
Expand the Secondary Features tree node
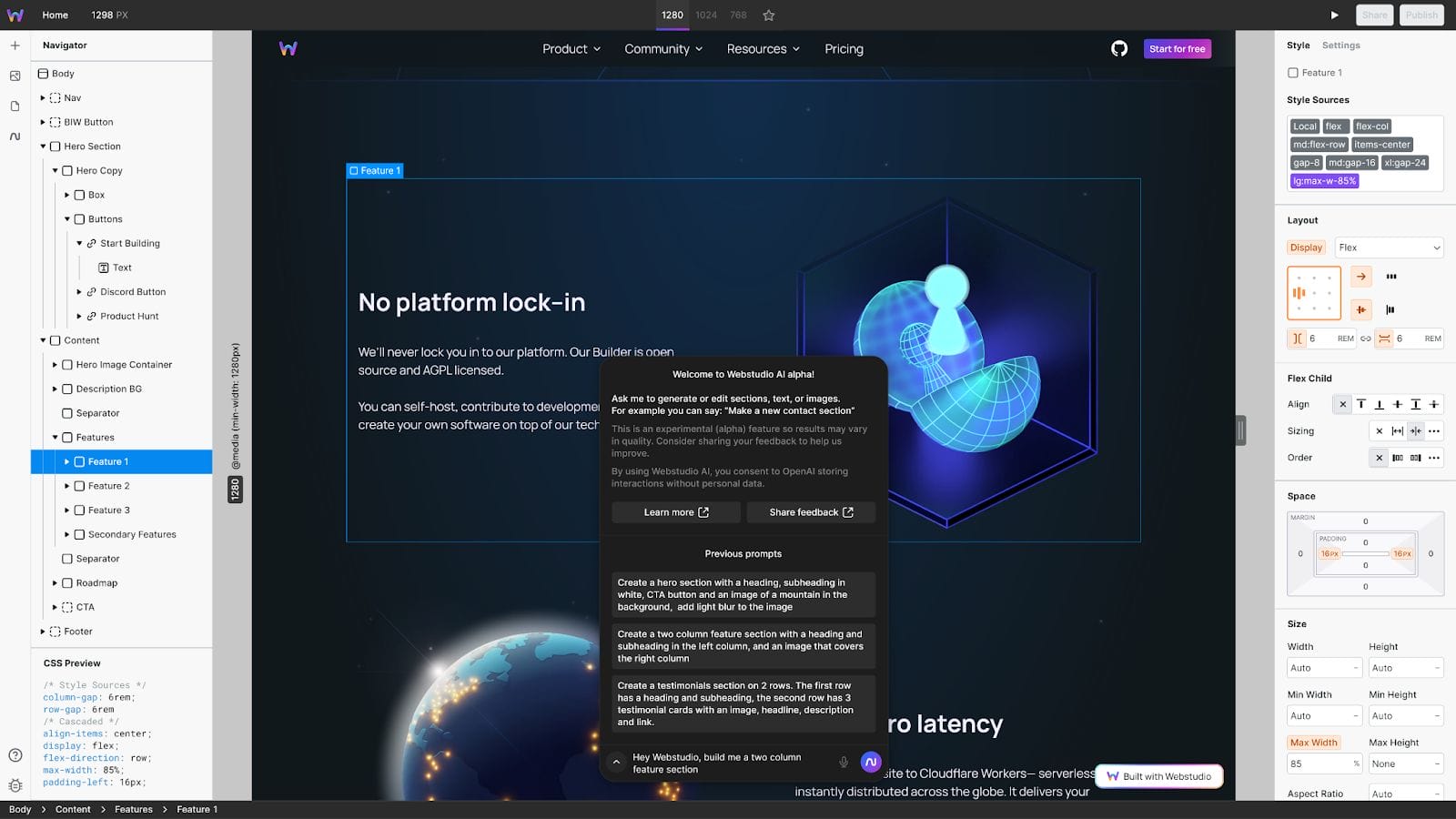click(x=67, y=535)
